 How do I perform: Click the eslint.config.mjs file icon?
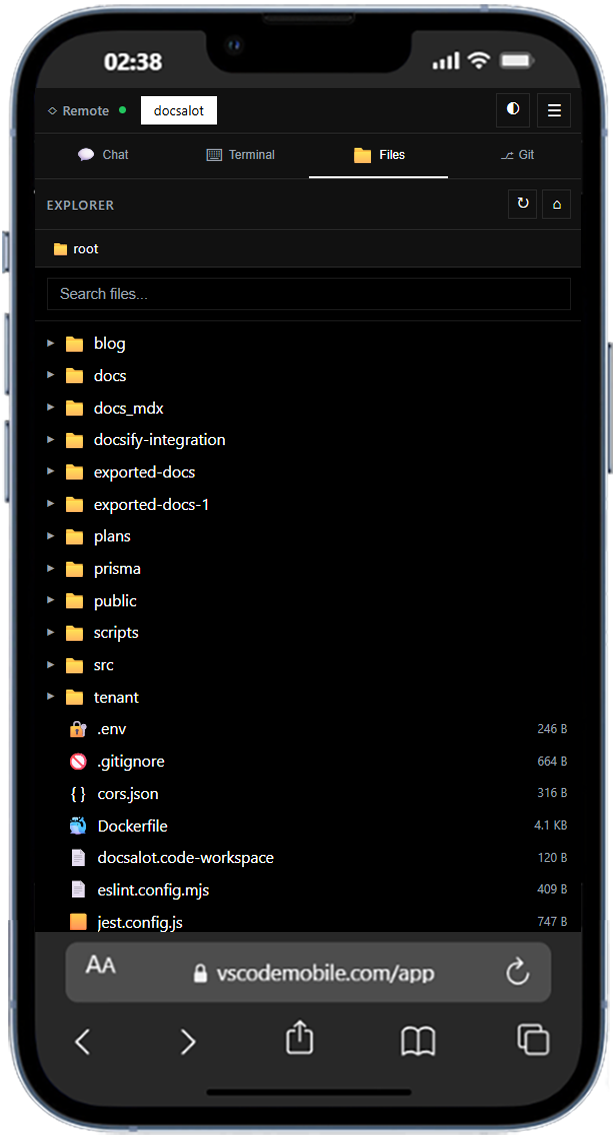pos(78,890)
